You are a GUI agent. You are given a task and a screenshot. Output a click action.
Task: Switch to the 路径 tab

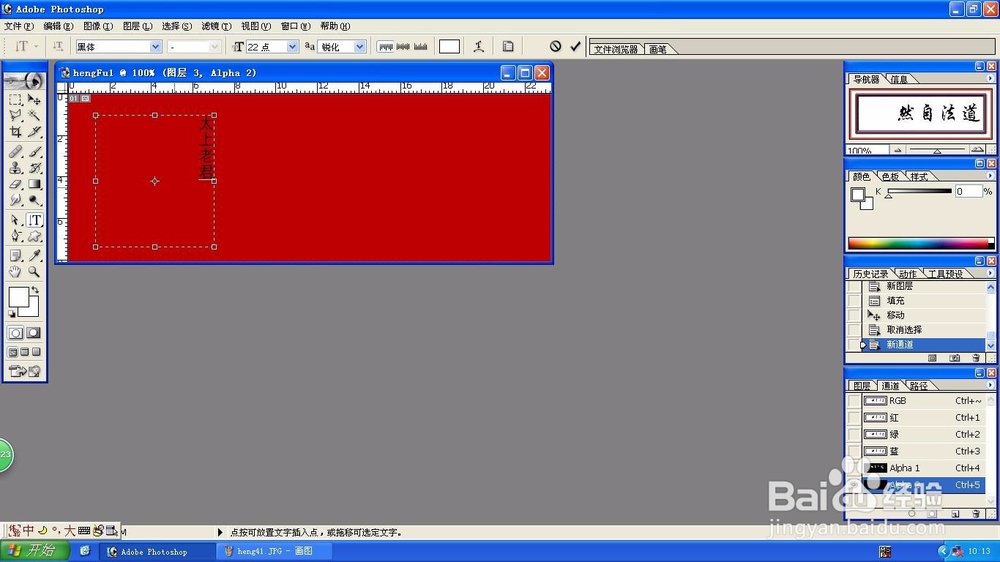click(919, 386)
